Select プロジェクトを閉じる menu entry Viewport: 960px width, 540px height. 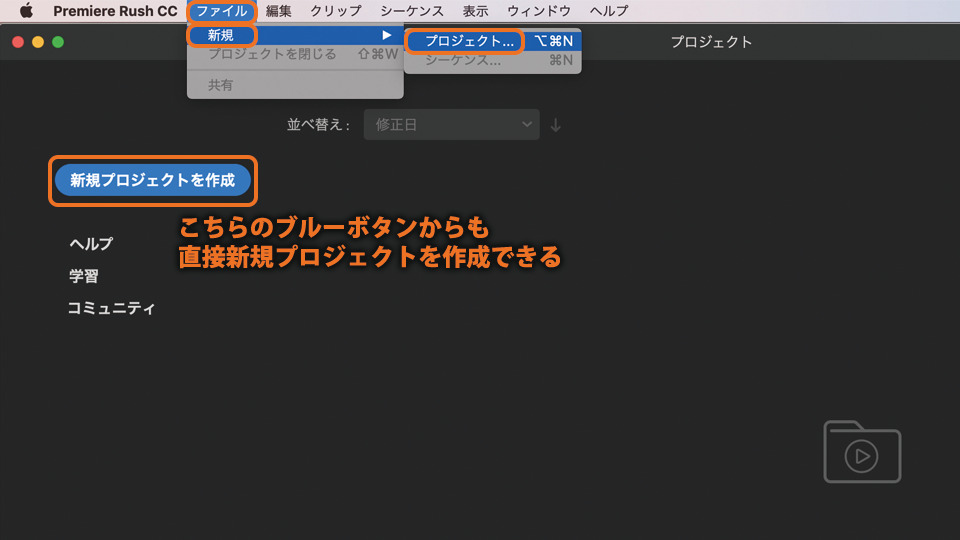(295, 54)
